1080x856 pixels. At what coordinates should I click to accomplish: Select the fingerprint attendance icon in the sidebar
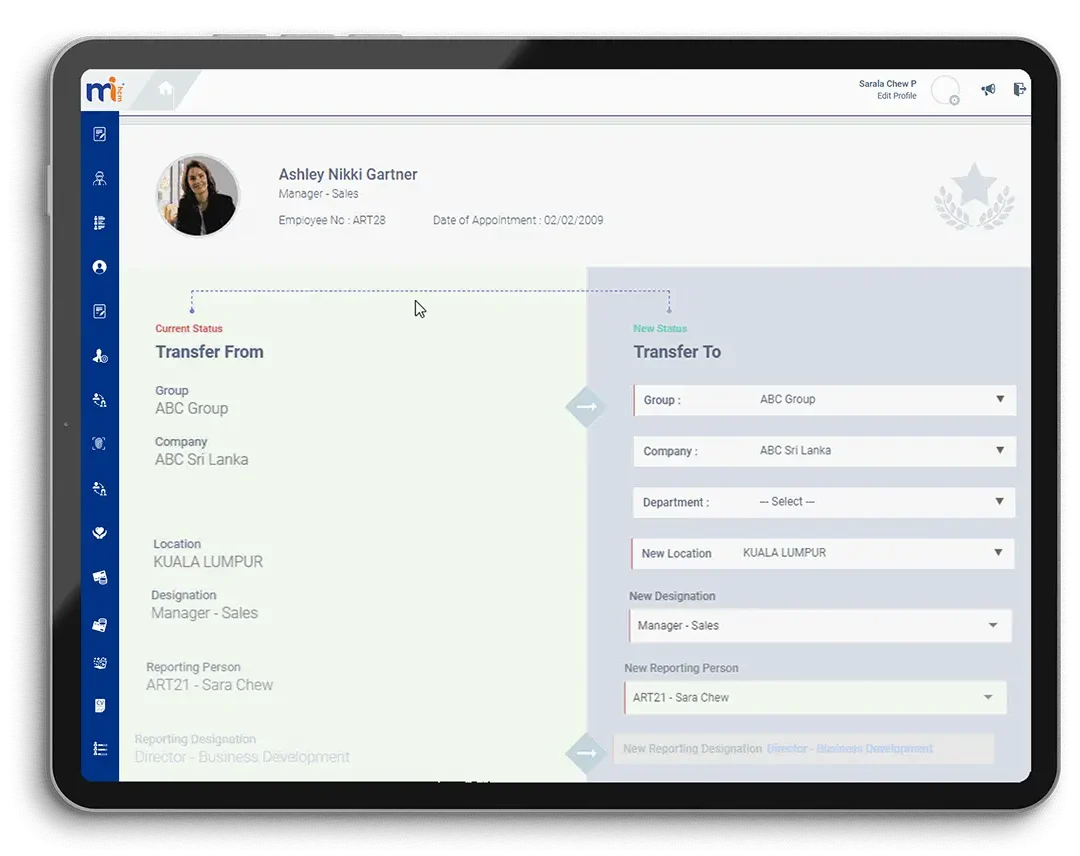pyautogui.click(x=99, y=443)
